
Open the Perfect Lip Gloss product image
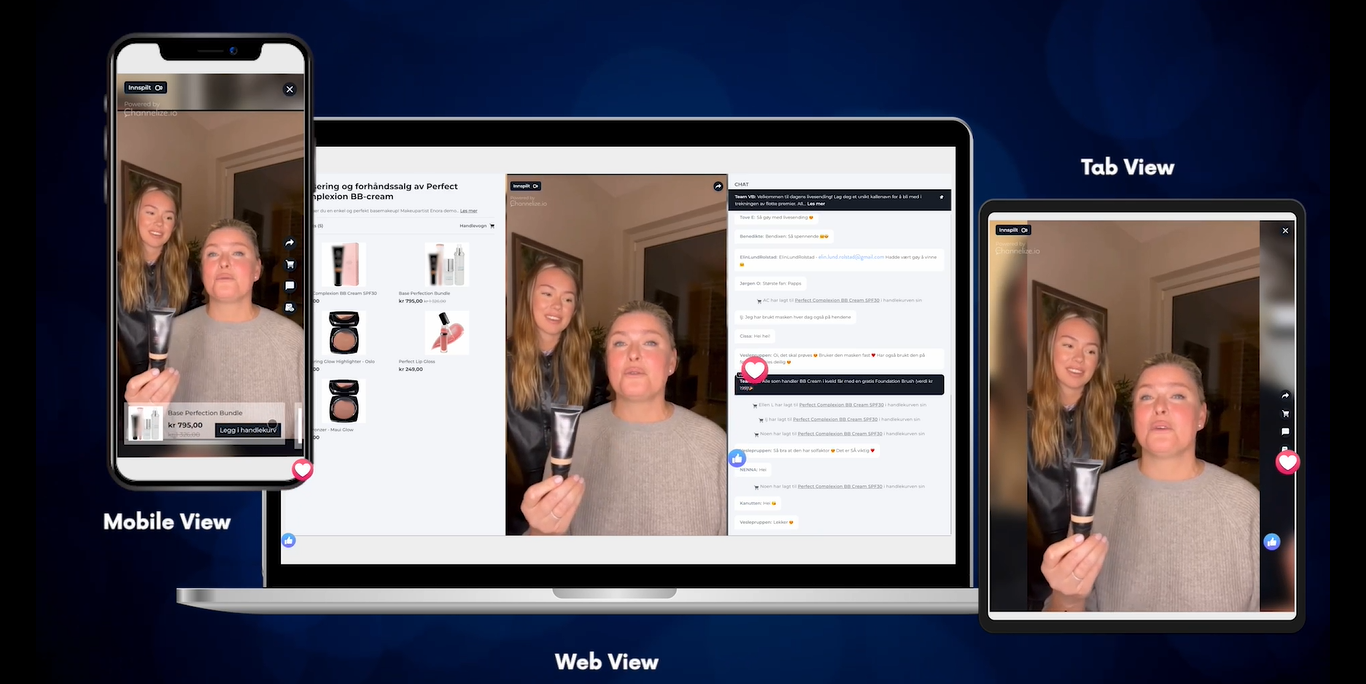(446, 333)
